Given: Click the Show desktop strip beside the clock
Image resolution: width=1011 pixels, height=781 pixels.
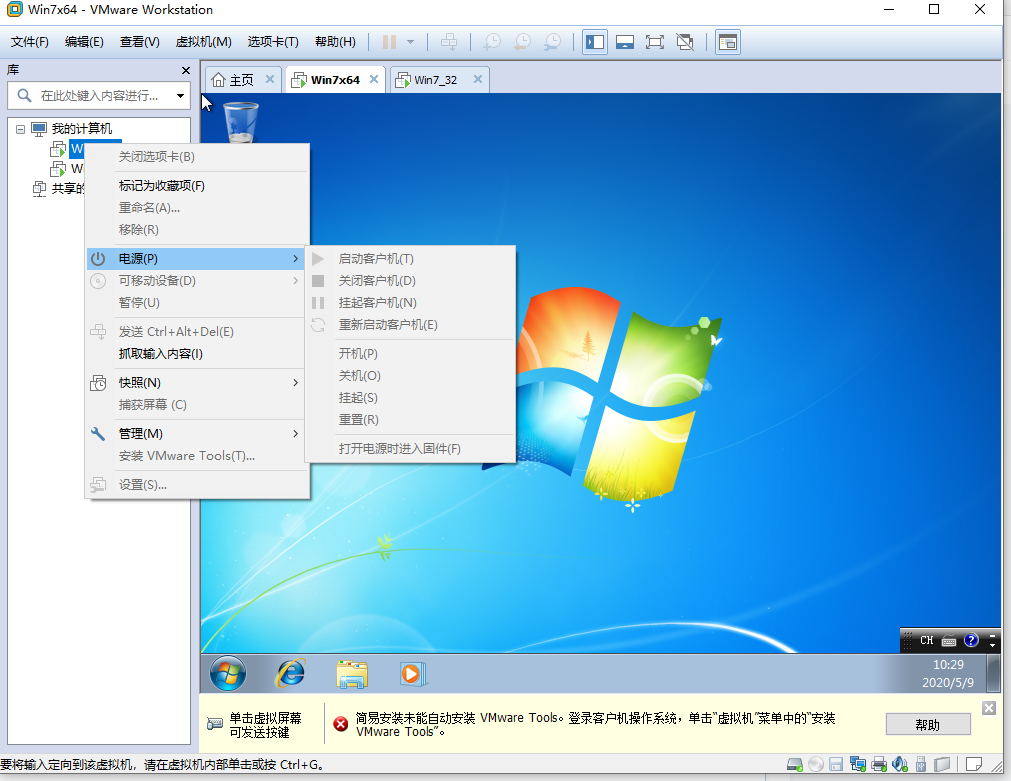Looking at the screenshot, I should [x=994, y=674].
